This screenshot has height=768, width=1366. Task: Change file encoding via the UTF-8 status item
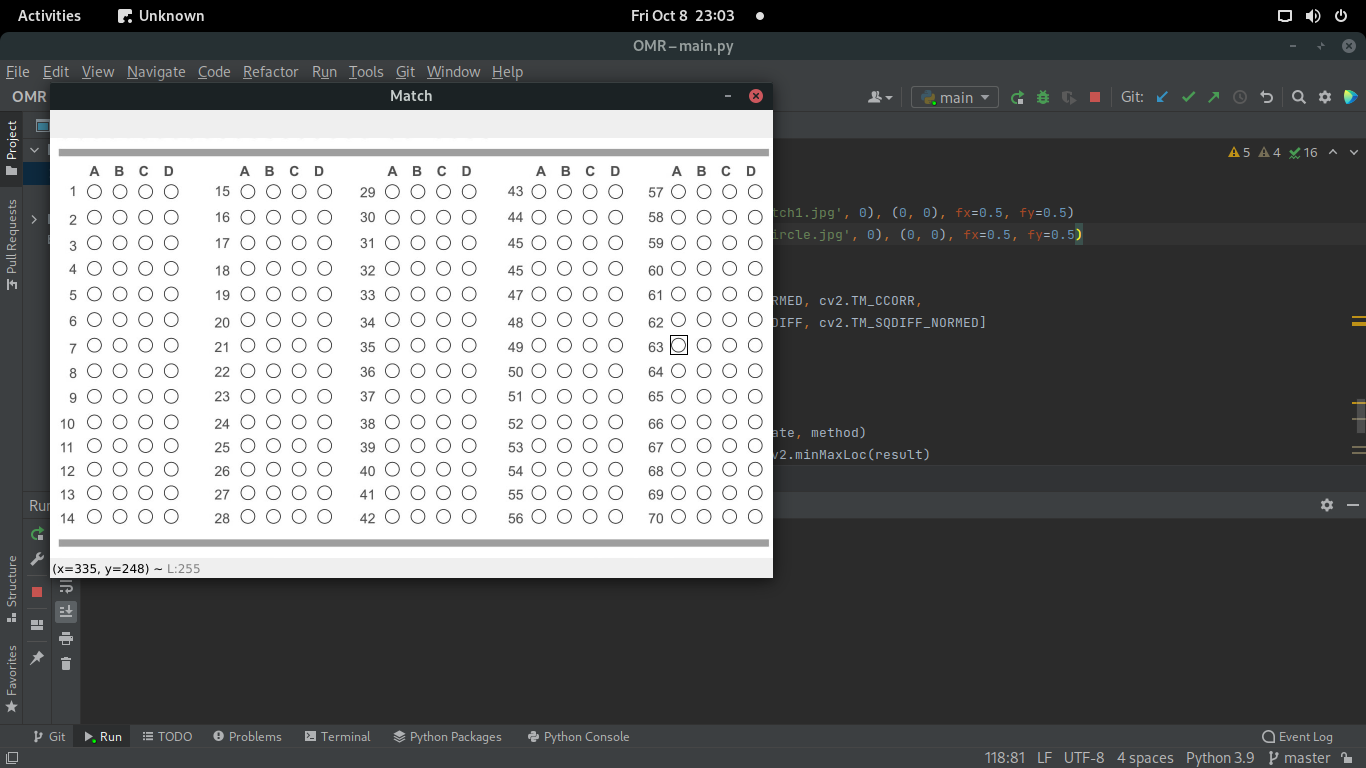(1084, 758)
